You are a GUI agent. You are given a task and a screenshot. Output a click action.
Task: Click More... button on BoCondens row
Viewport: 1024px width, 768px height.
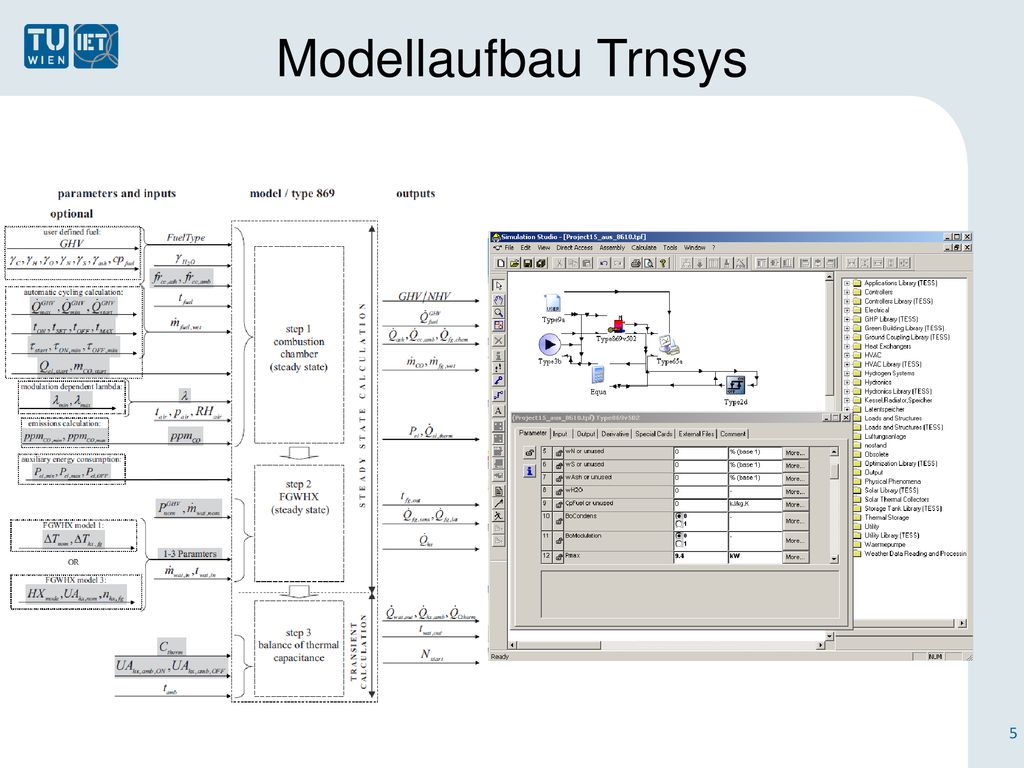pyautogui.click(x=795, y=521)
